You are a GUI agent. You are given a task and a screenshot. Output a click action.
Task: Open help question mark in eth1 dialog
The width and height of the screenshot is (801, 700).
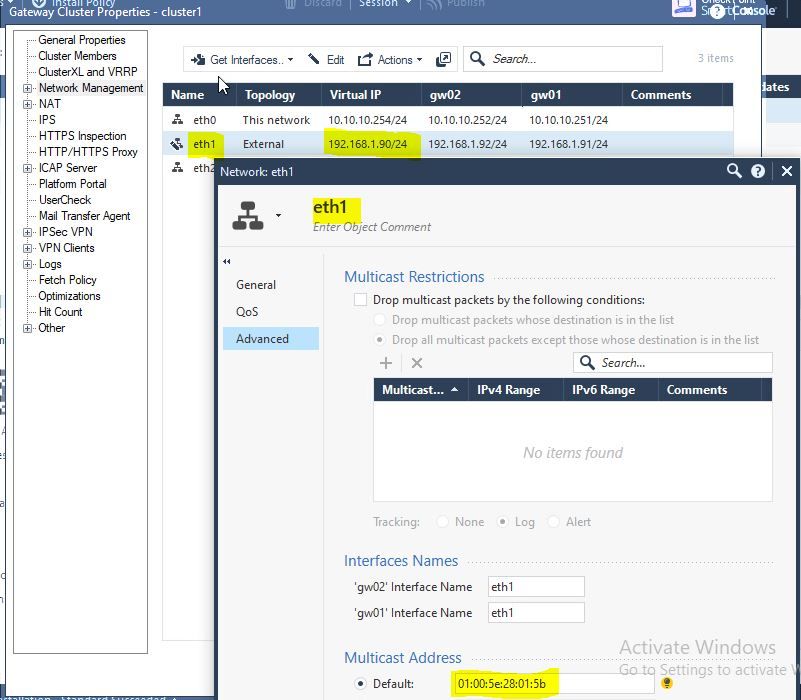click(758, 171)
